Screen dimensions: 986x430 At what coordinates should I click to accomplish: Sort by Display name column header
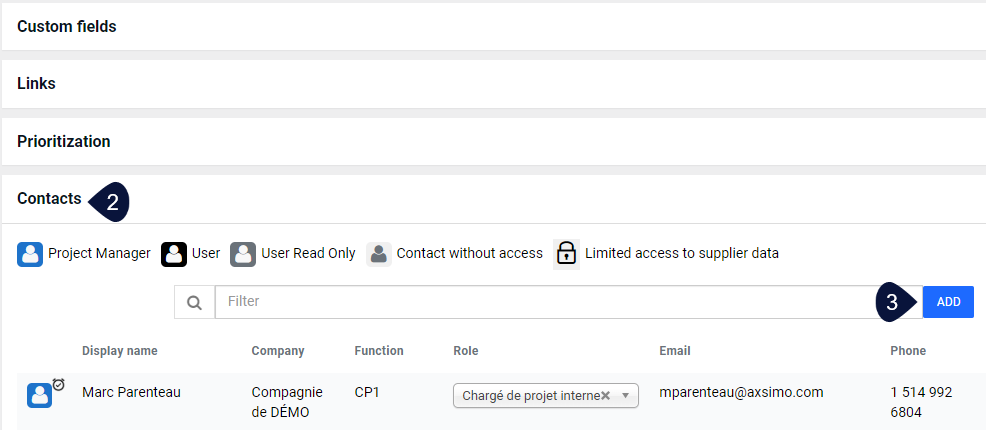[x=119, y=351]
